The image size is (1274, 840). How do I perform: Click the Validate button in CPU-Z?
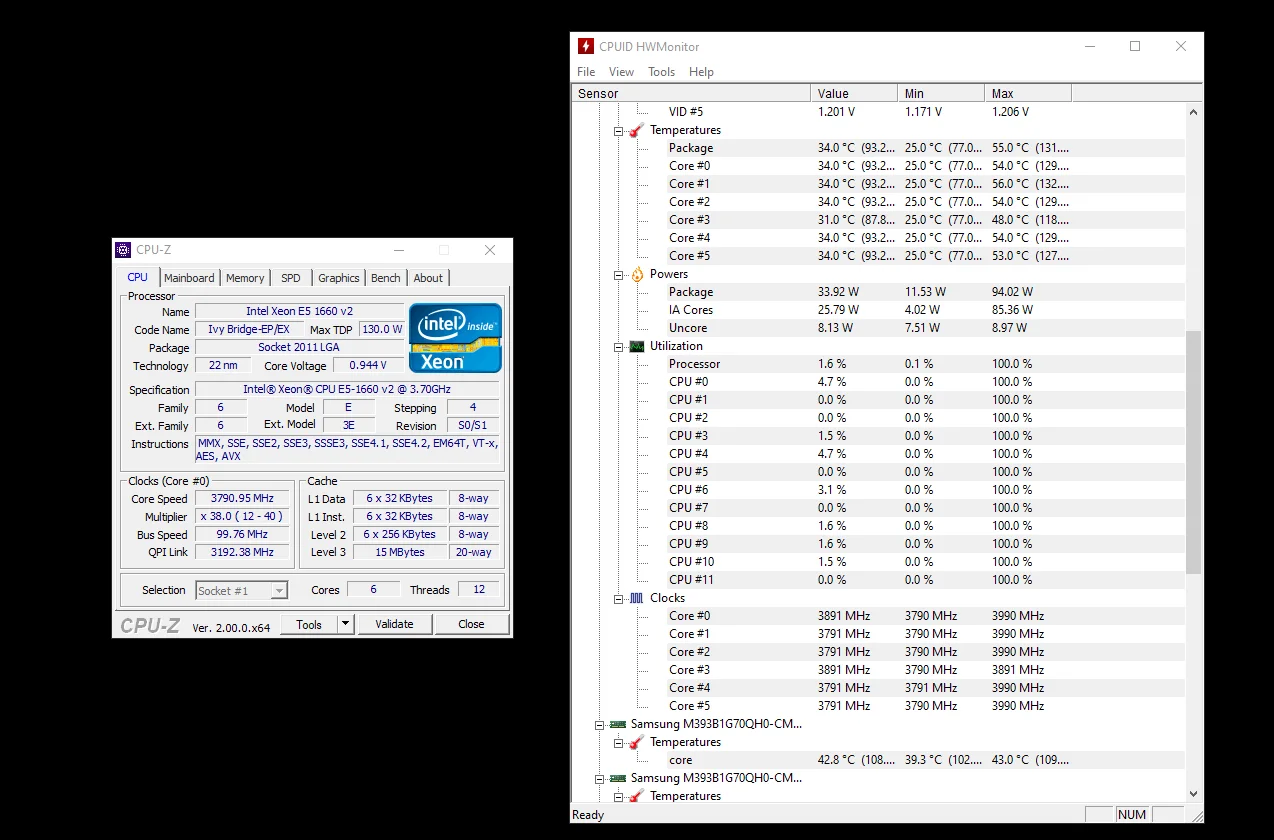coord(394,624)
